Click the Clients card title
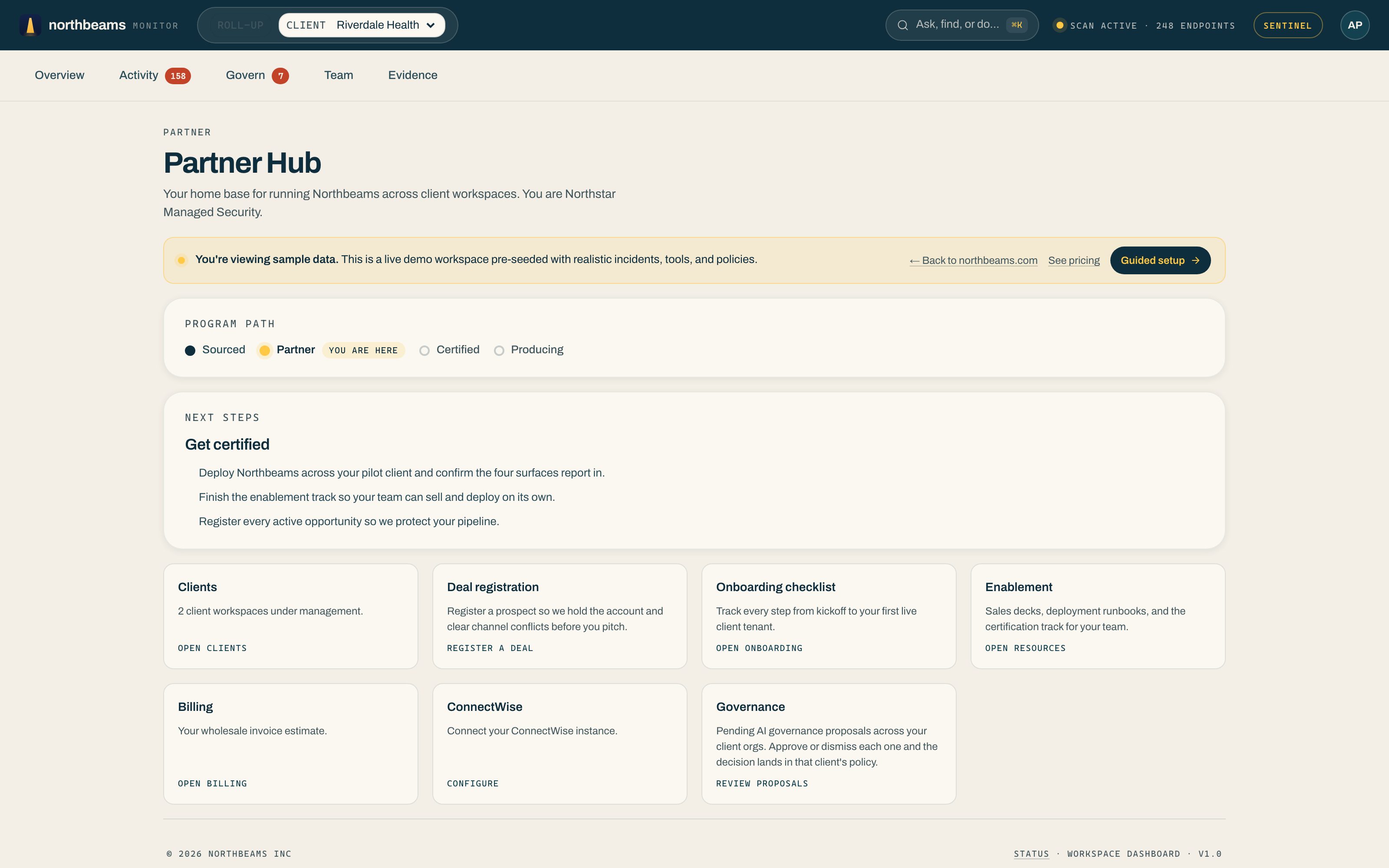This screenshot has width=1389, height=868. (197, 587)
